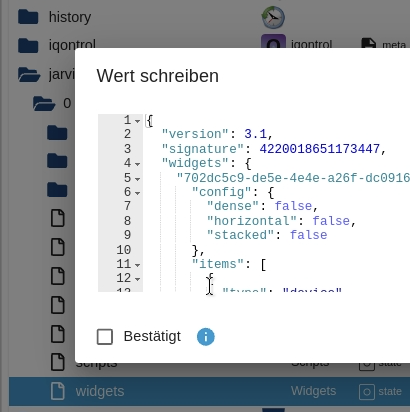
Task: Click the "items" key on line 11
Action: pyautogui.click(x=218, y=264)
